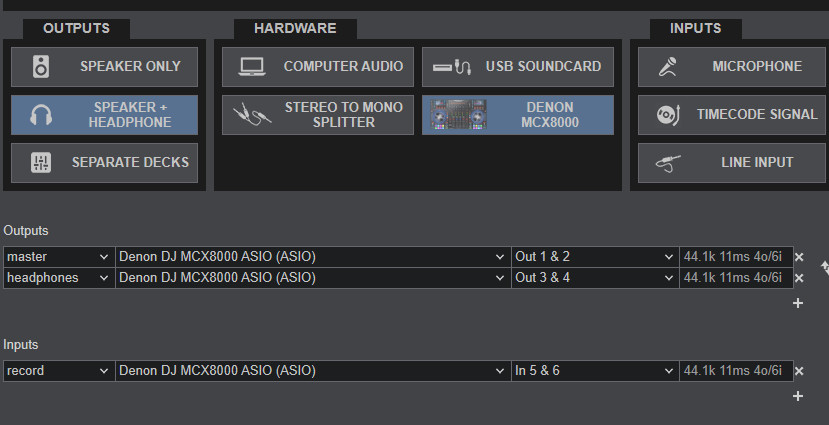This screenshot has height=425, width=829.
Task: Remove the headphones output row
Action: point(799,278)
